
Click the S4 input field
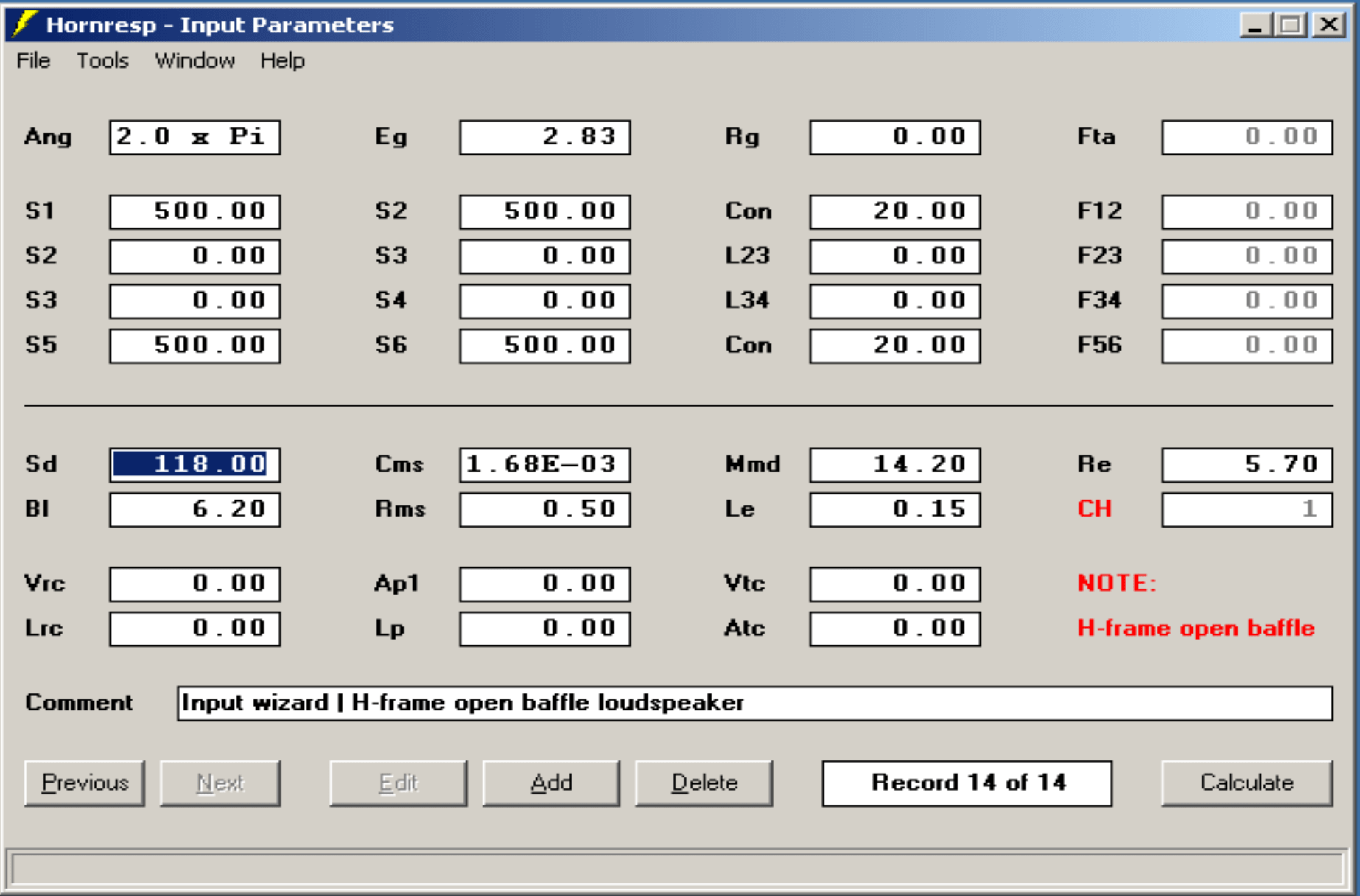[x=545, y=301]
